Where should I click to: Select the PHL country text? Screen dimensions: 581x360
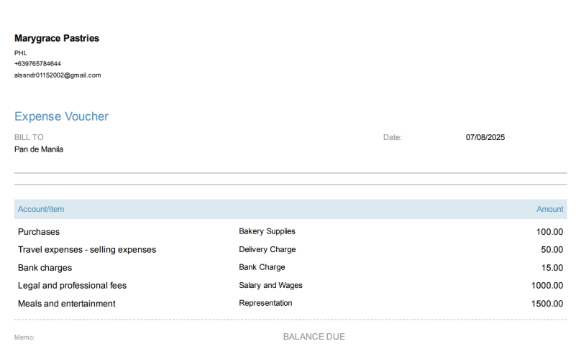tap(21, 53)
